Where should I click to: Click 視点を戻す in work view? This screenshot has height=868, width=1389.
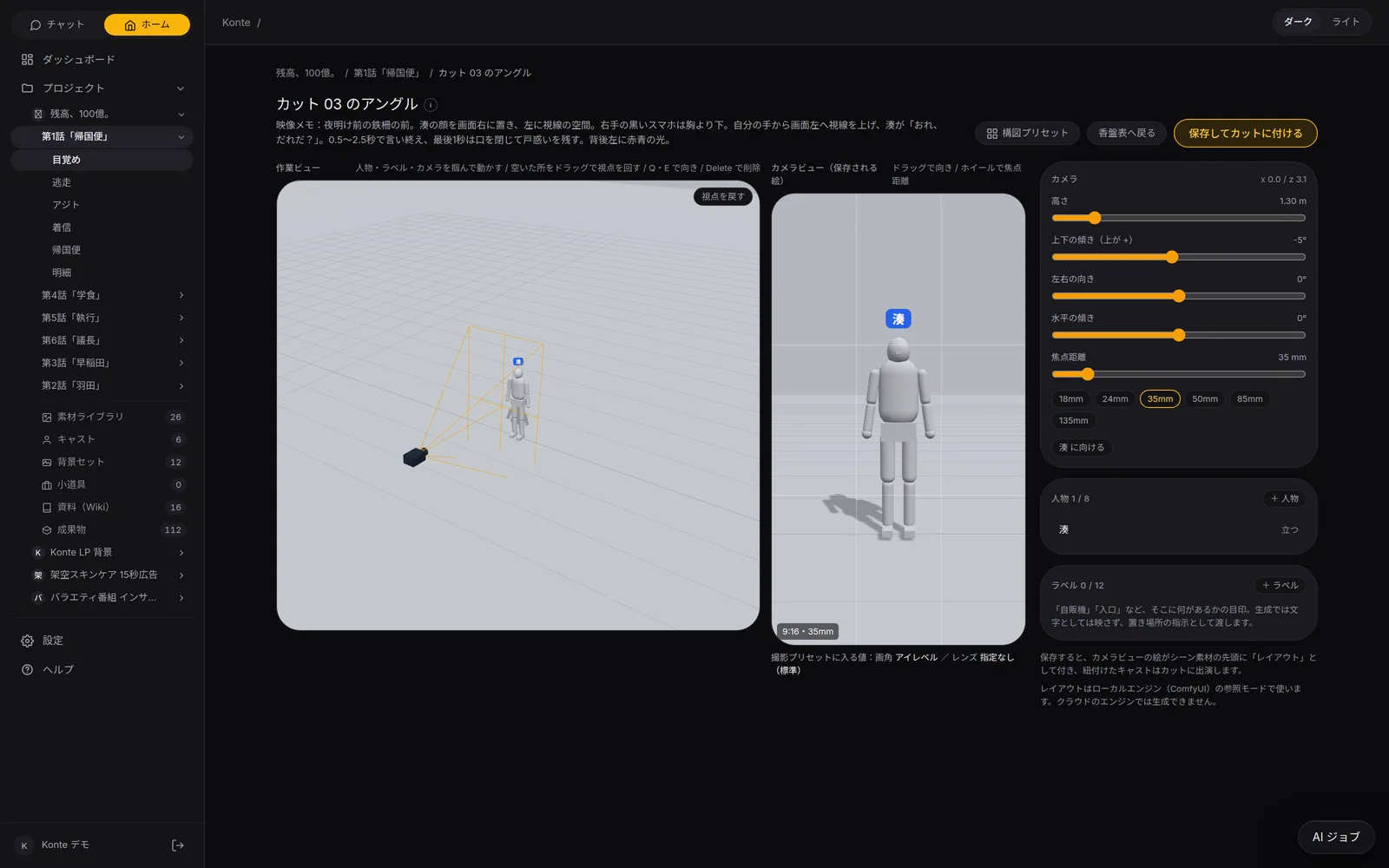(x=722, y=196)
